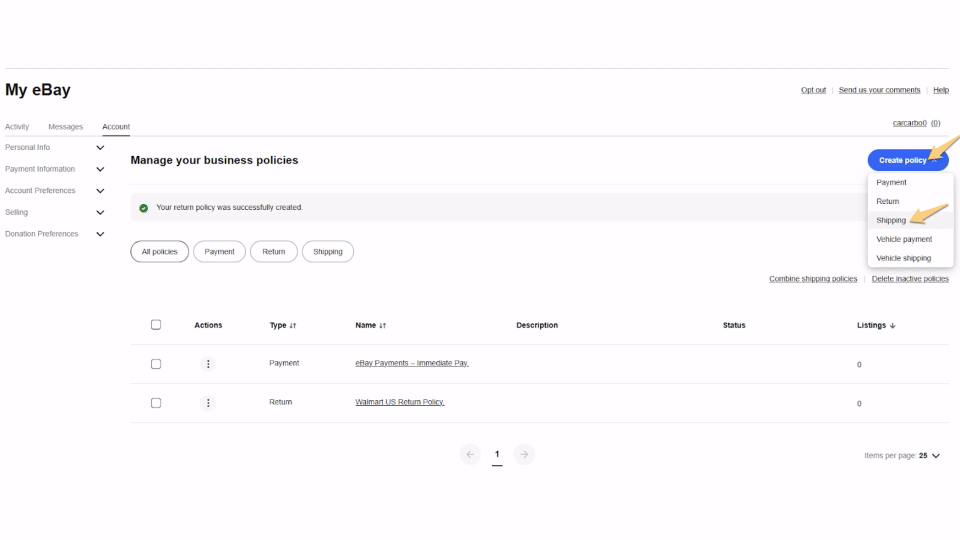960x540 pixels.
Task: Open carcarbo0 user profile link
Action: (x=910, y=123)
